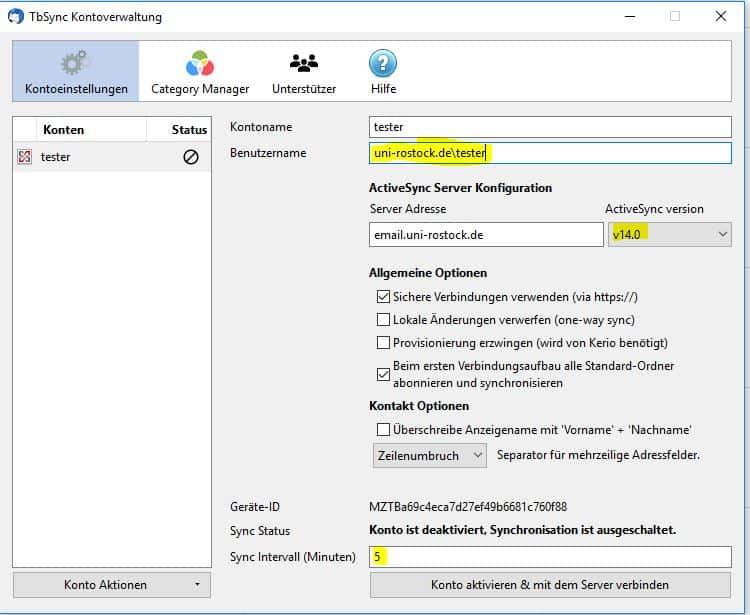Open Kontoeinstellungen gear icon tab
This screenshot has width=750, height=615.
75,64
